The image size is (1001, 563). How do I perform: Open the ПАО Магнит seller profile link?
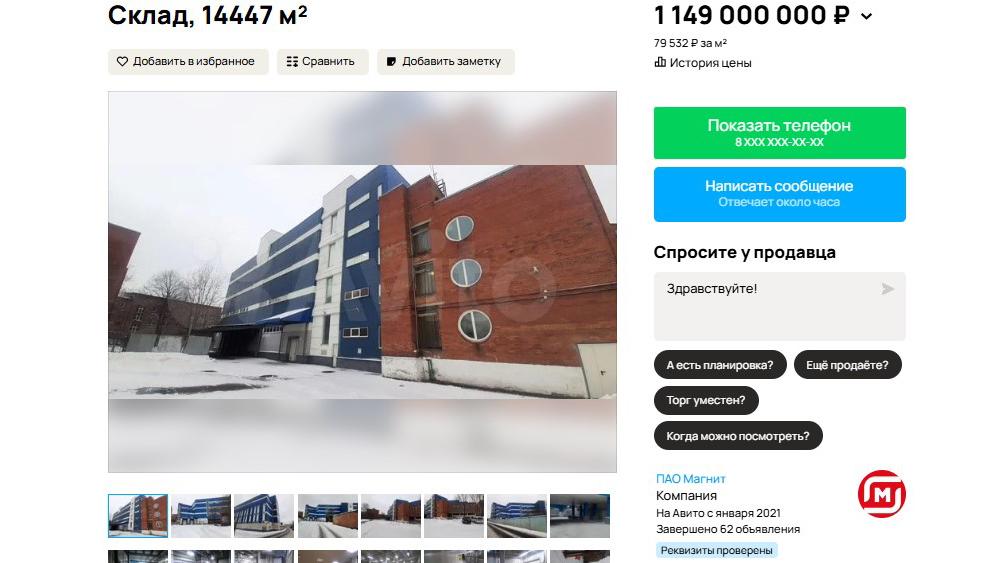691,479
